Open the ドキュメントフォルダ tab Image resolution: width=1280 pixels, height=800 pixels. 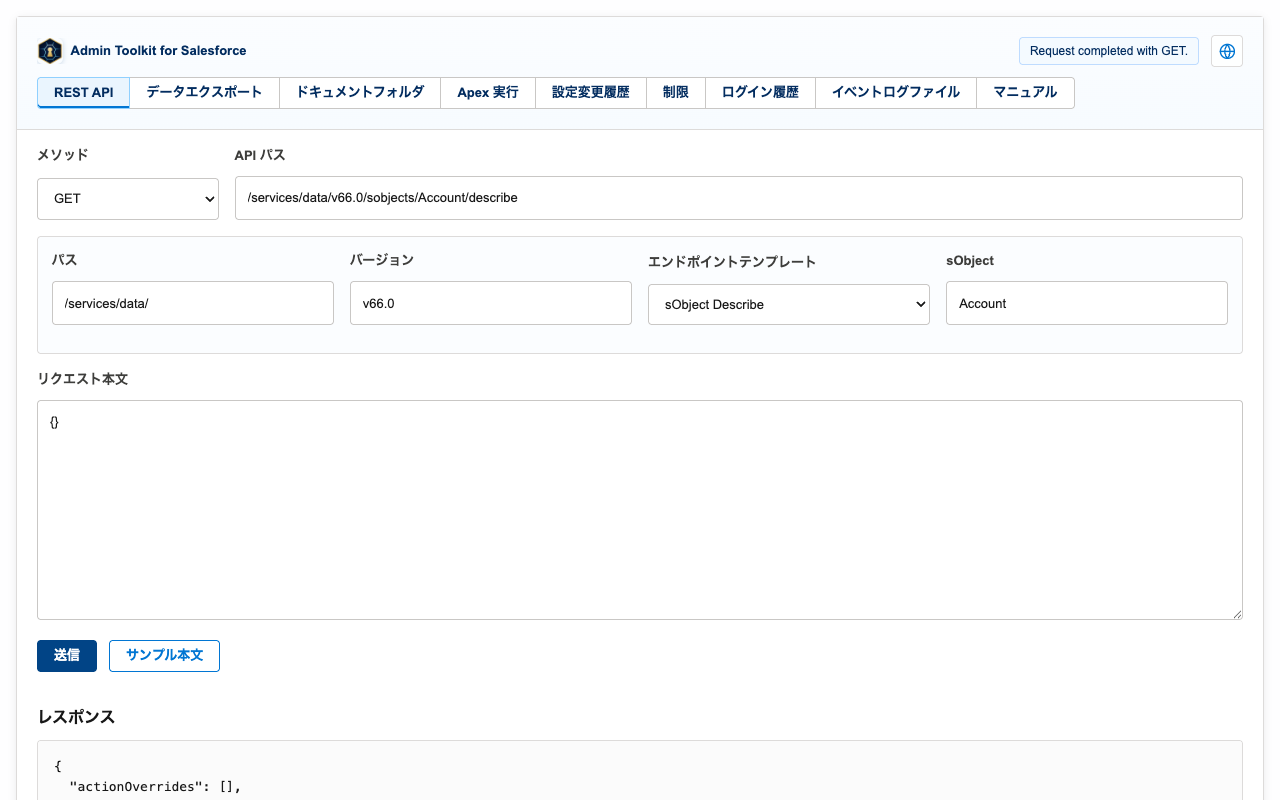[360, 92]
